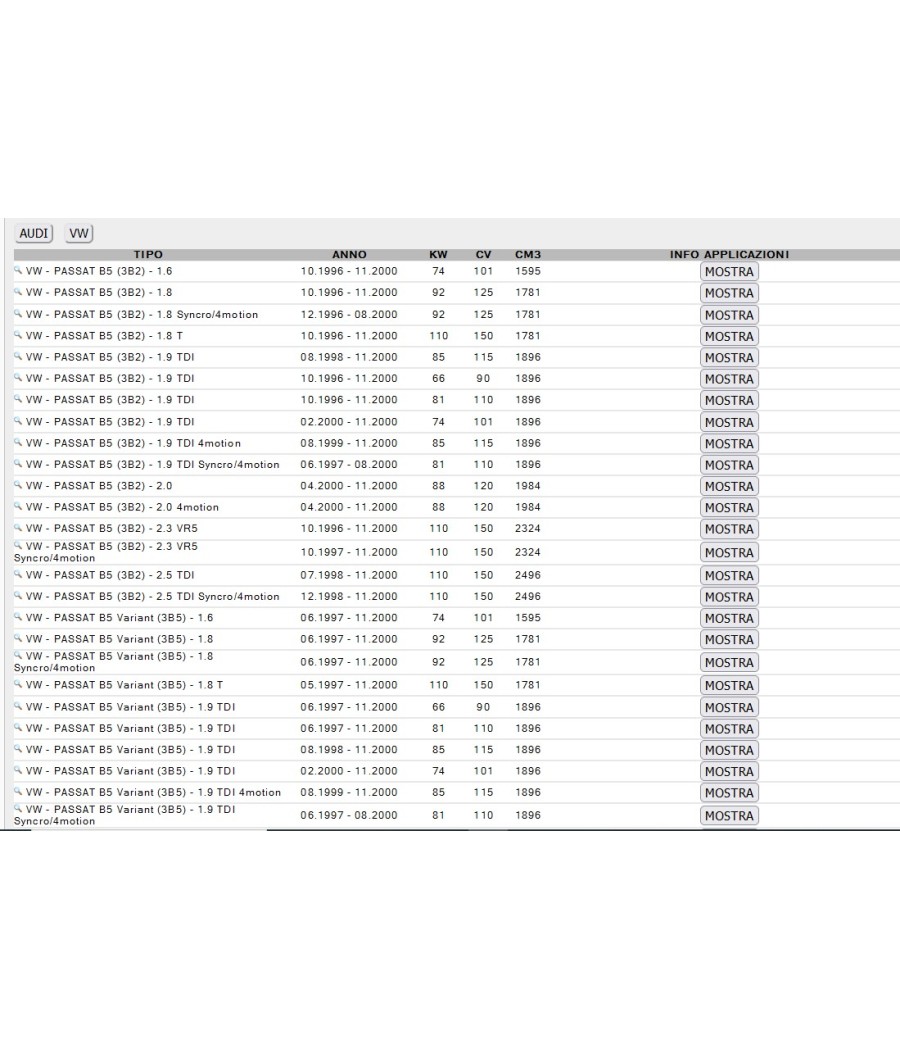Viewport: 900px width, 1050px height.
Task: Click magnifier icon for 3B2 1.9 TDI 10.1996 81 kW
Action: [18, 399]
